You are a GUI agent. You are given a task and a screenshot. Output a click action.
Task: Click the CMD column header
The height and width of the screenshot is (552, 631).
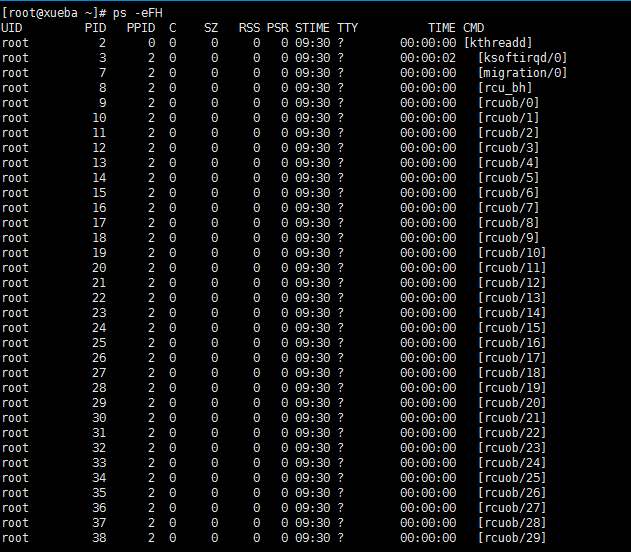[x=474, y=28]
